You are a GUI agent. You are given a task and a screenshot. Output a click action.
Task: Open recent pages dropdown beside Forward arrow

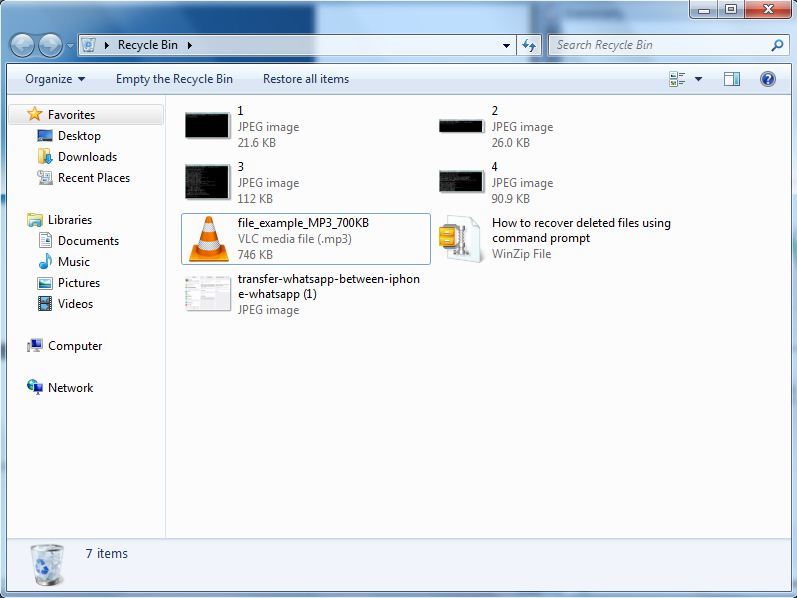(70, 46)
